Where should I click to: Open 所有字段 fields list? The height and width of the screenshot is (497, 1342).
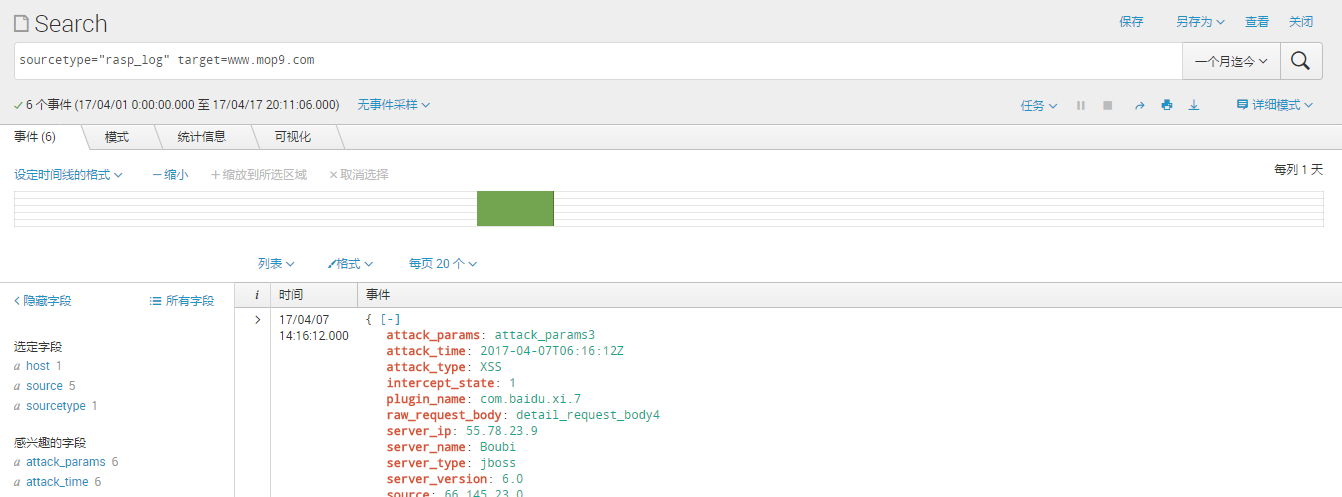coord(182,300)
